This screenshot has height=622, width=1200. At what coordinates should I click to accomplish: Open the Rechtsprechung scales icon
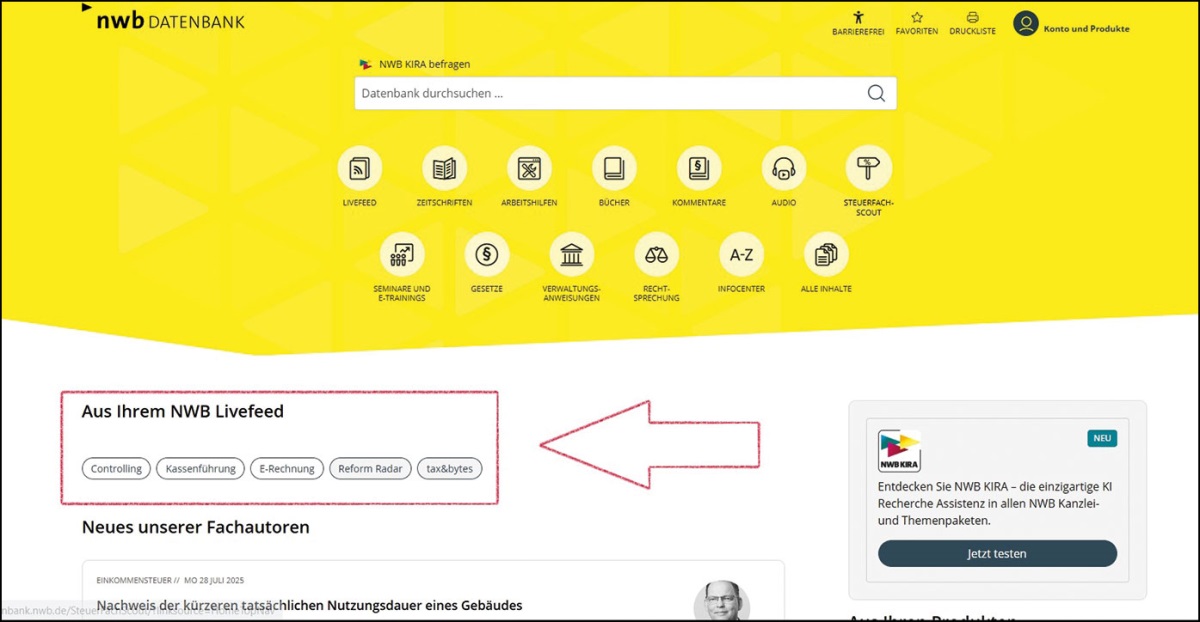coord(656,255)
